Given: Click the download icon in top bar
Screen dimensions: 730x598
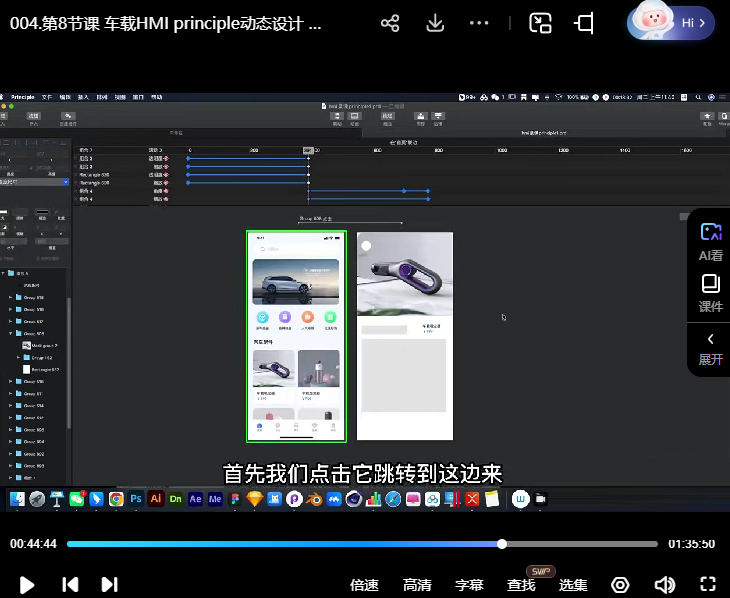Looking at the screenshot, I should (x=435, y=23).
